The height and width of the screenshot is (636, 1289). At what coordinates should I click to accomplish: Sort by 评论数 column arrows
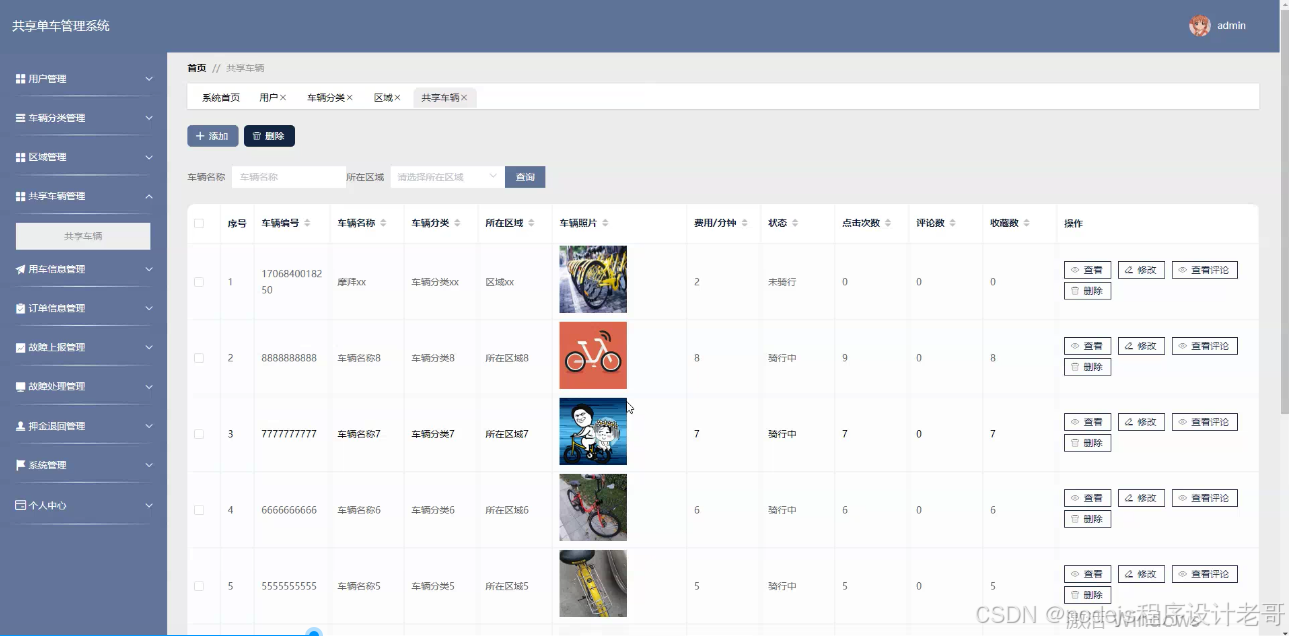click(953, 223)
